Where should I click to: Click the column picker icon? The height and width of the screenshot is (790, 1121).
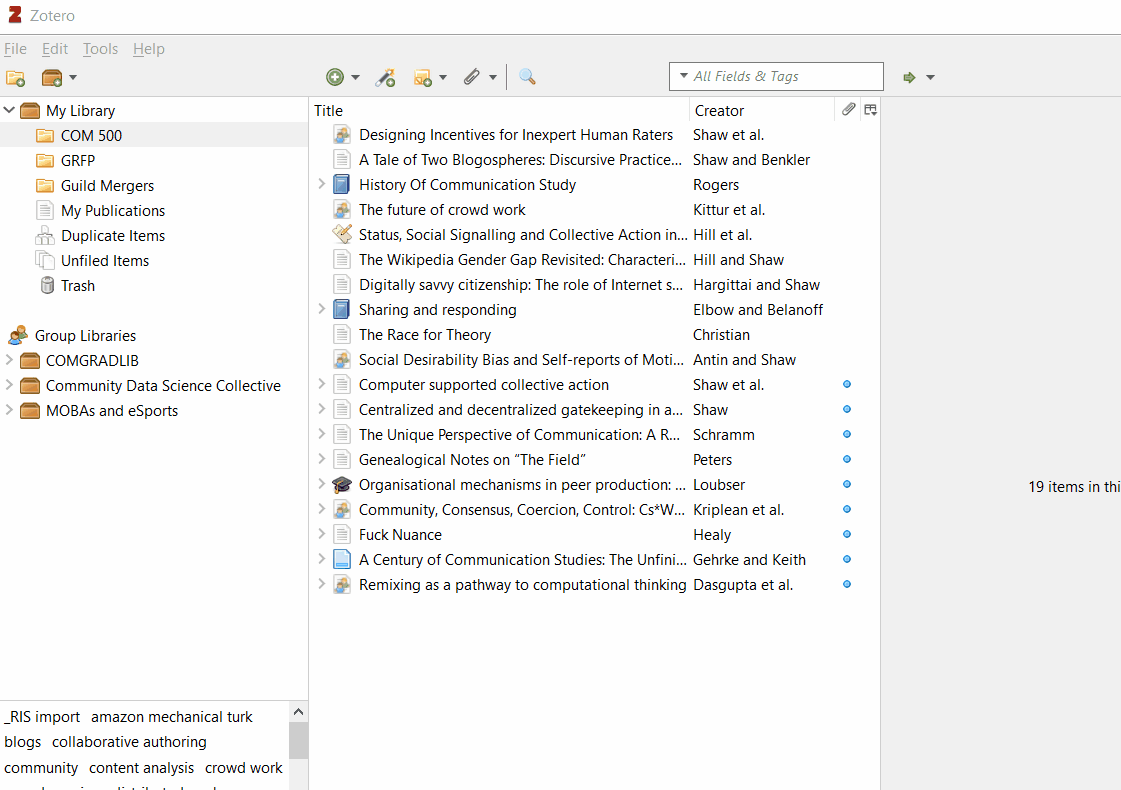click(870, 109)
